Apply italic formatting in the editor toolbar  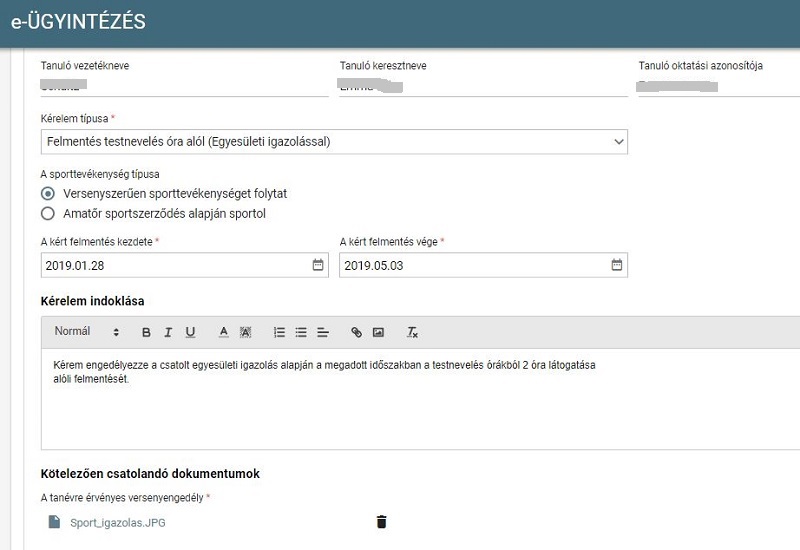(168, 332)
